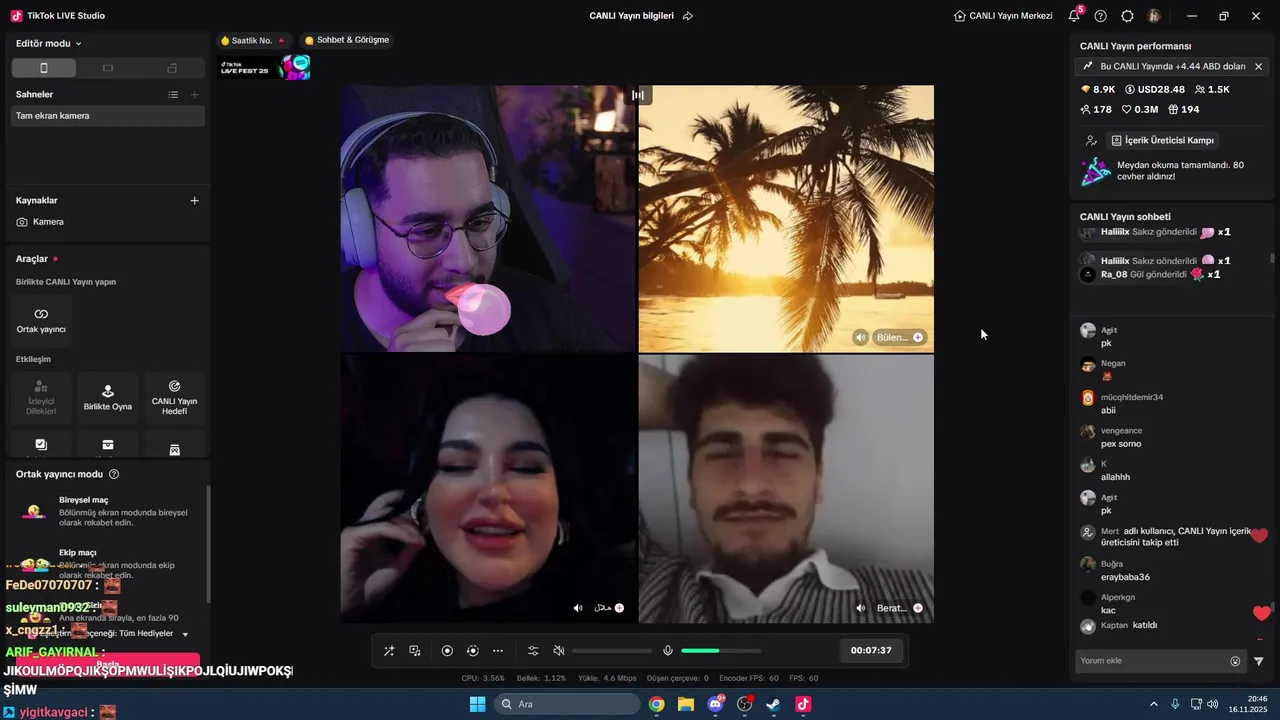1280x720 pixels.
Task: Click the Windows Start button
Action: 477,704
